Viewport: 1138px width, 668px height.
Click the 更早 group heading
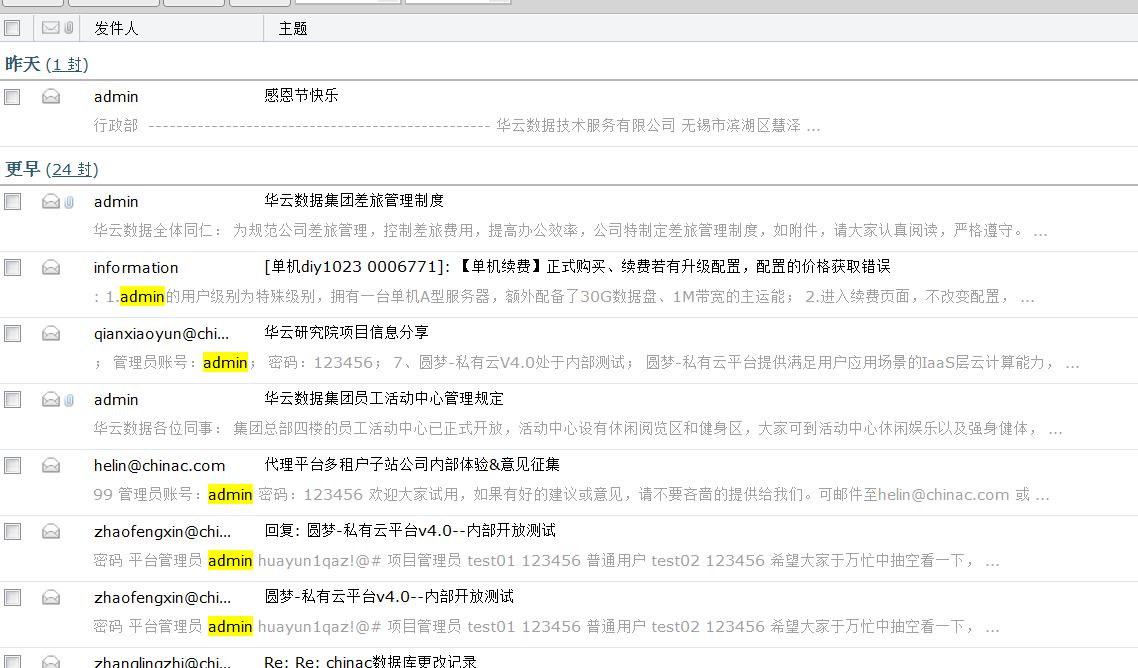tap(22, 169)
